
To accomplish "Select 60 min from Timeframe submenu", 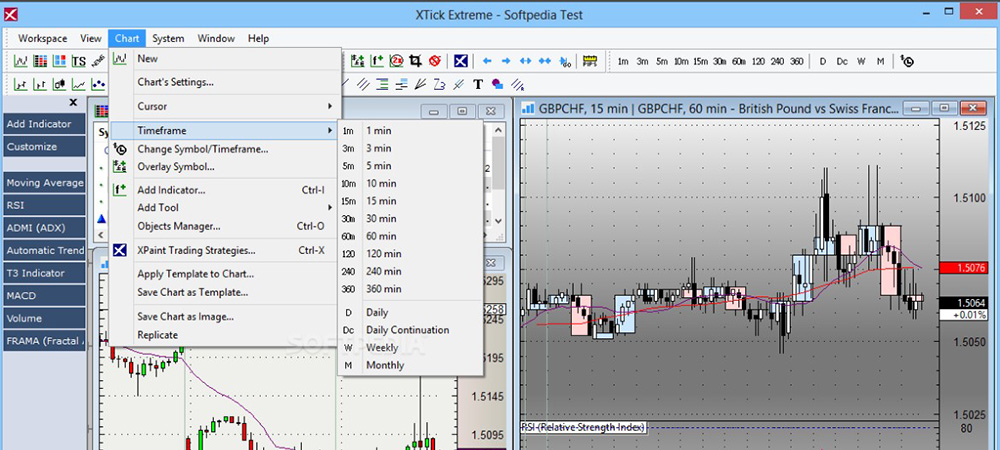I will (381, 236).
